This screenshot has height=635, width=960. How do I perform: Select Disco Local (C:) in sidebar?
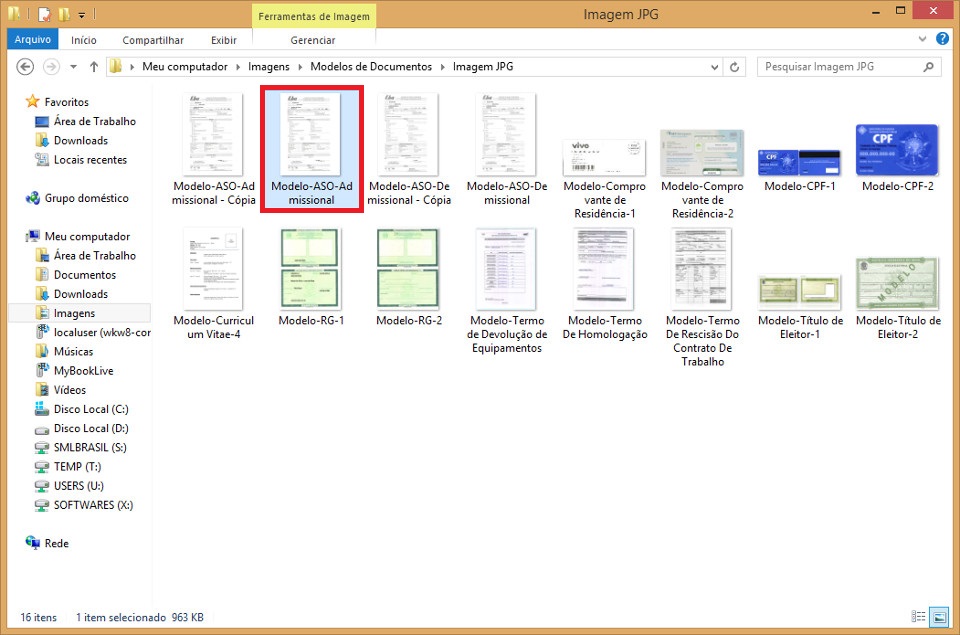point(90,409)
